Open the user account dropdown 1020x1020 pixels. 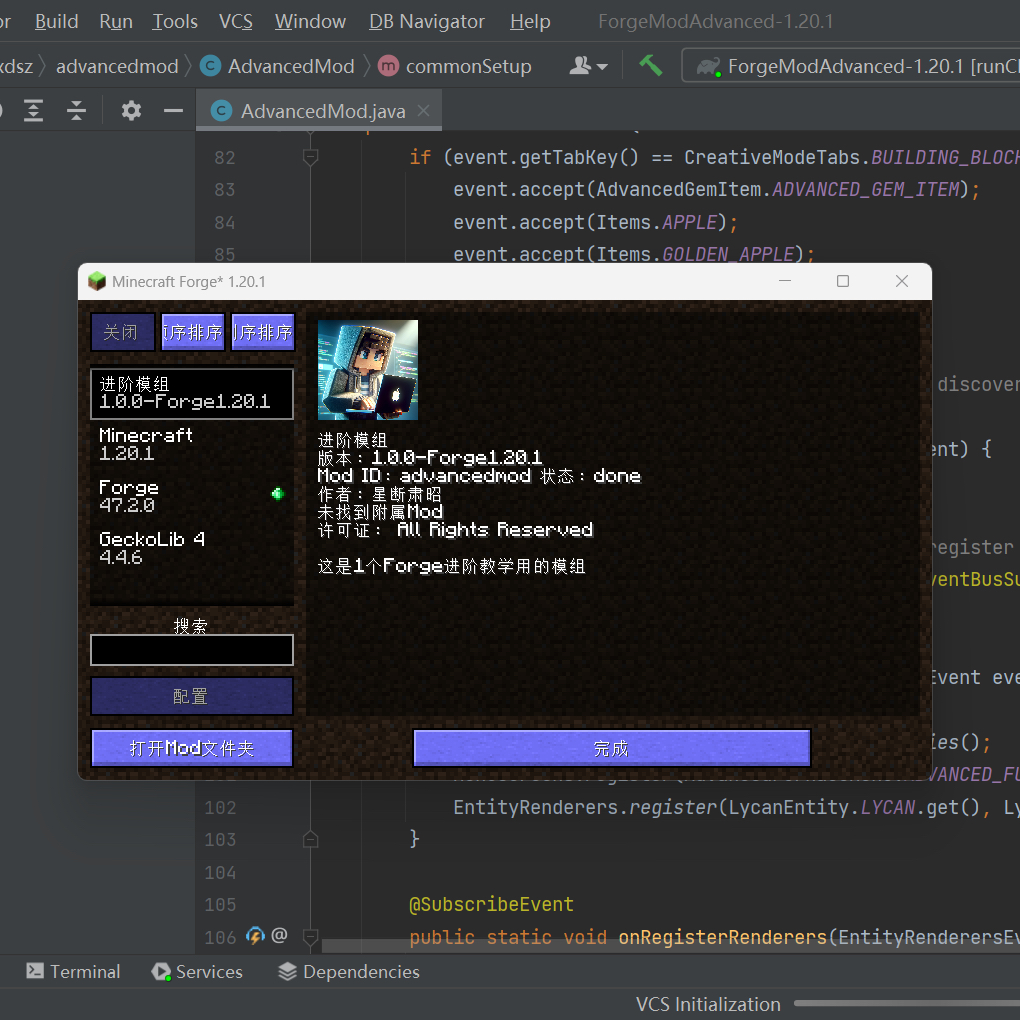(588, 66)
